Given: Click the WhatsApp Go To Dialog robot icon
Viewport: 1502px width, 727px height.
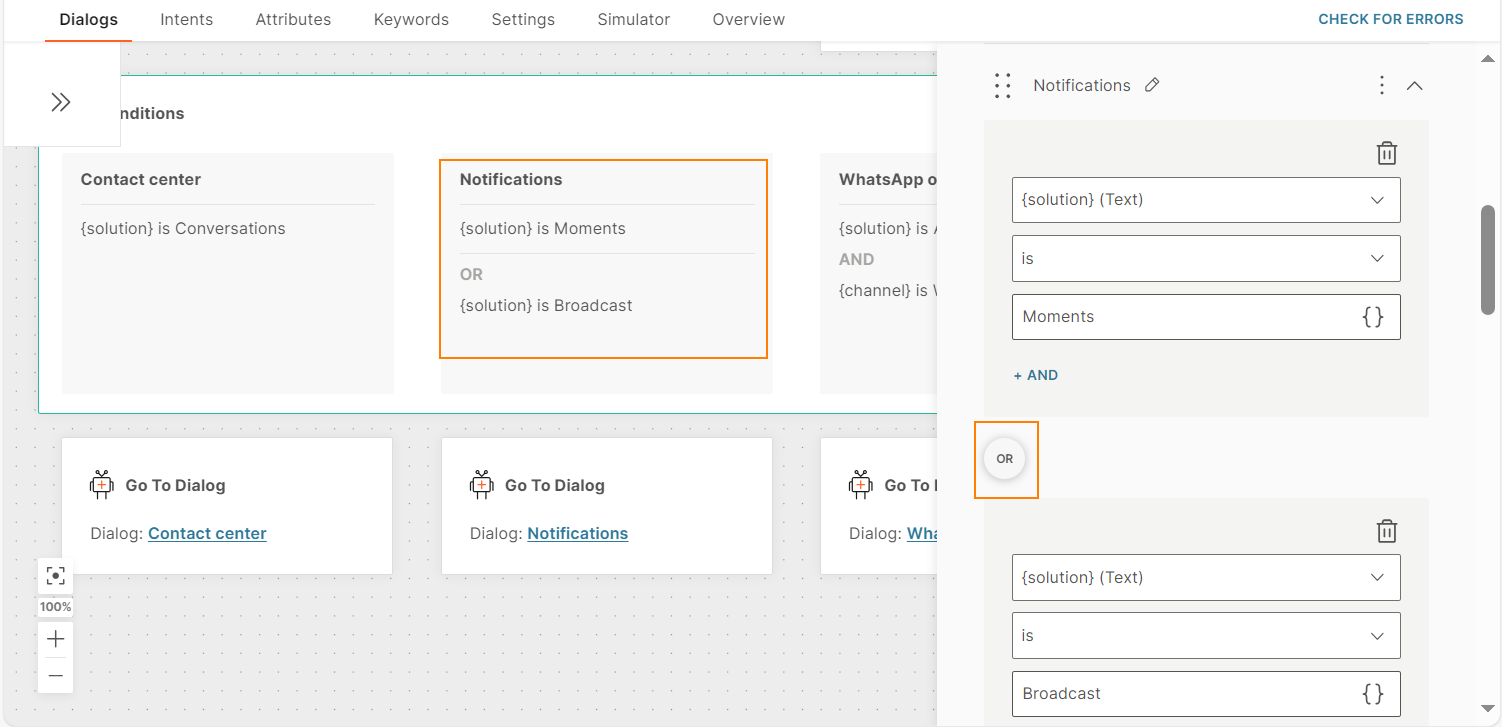Looking at the screenshot, I should (x=861, y=484).
